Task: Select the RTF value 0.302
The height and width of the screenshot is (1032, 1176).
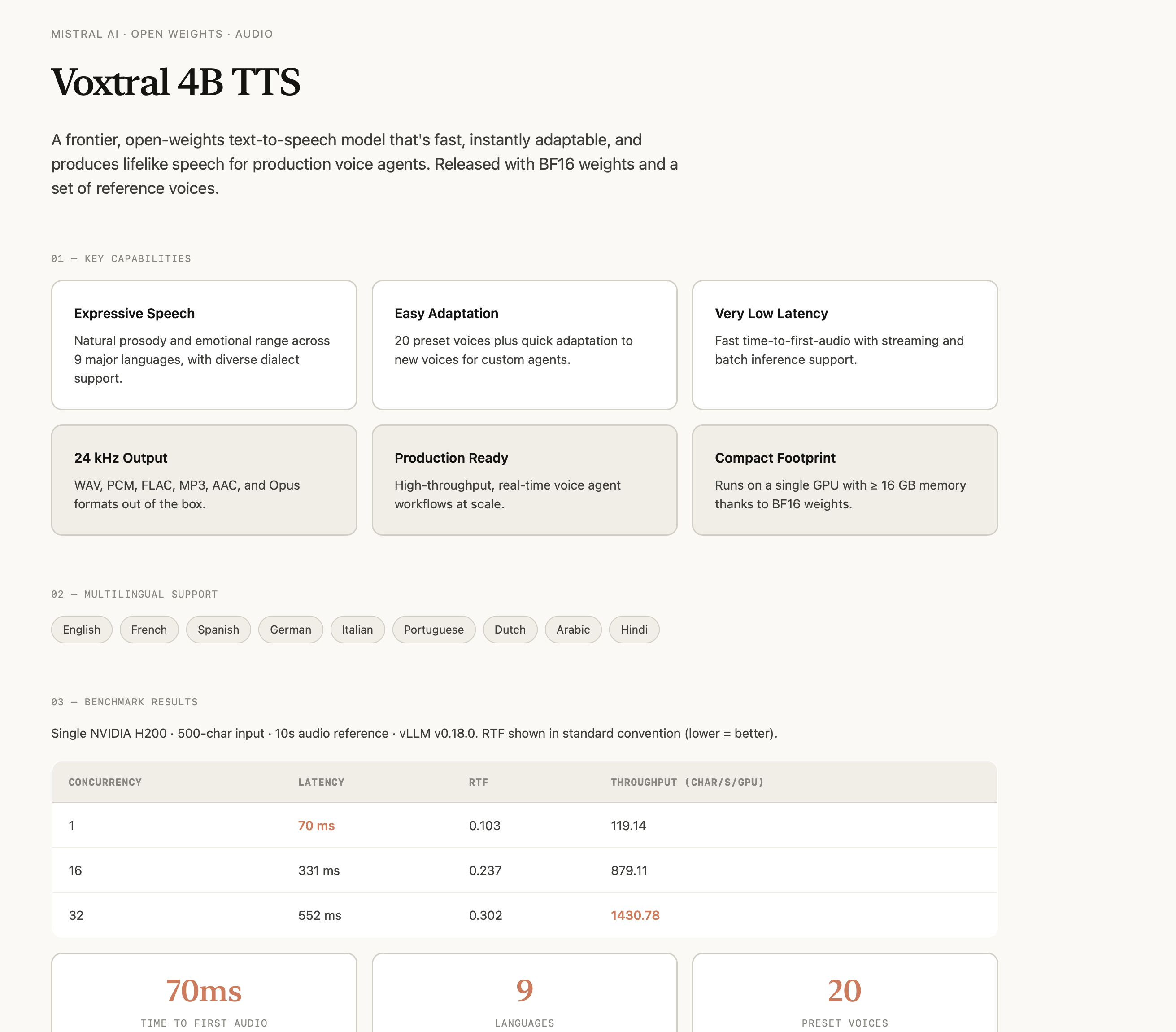Action: pyautogui.click(x=486, y=915)
